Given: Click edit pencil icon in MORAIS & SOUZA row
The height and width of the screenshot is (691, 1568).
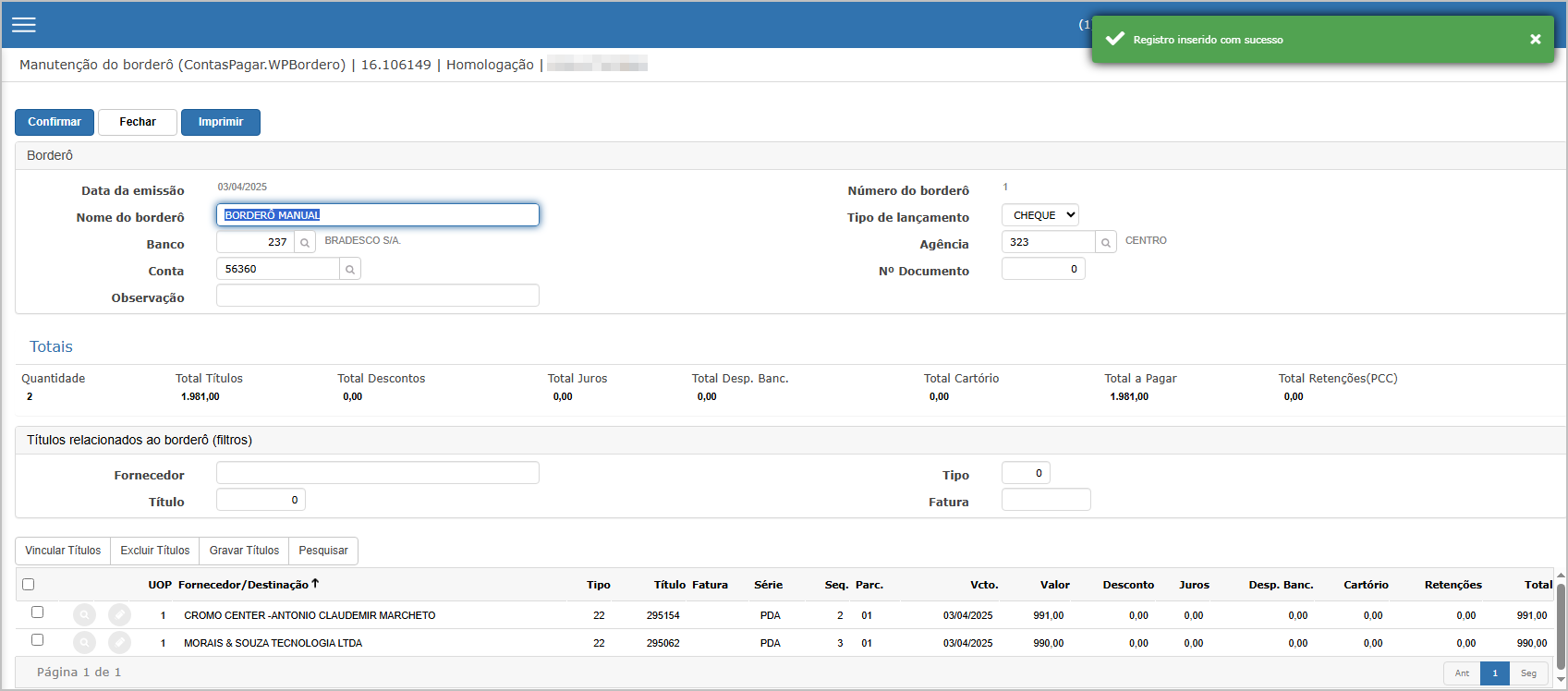Looking at the screenshot, I should 119,643.
